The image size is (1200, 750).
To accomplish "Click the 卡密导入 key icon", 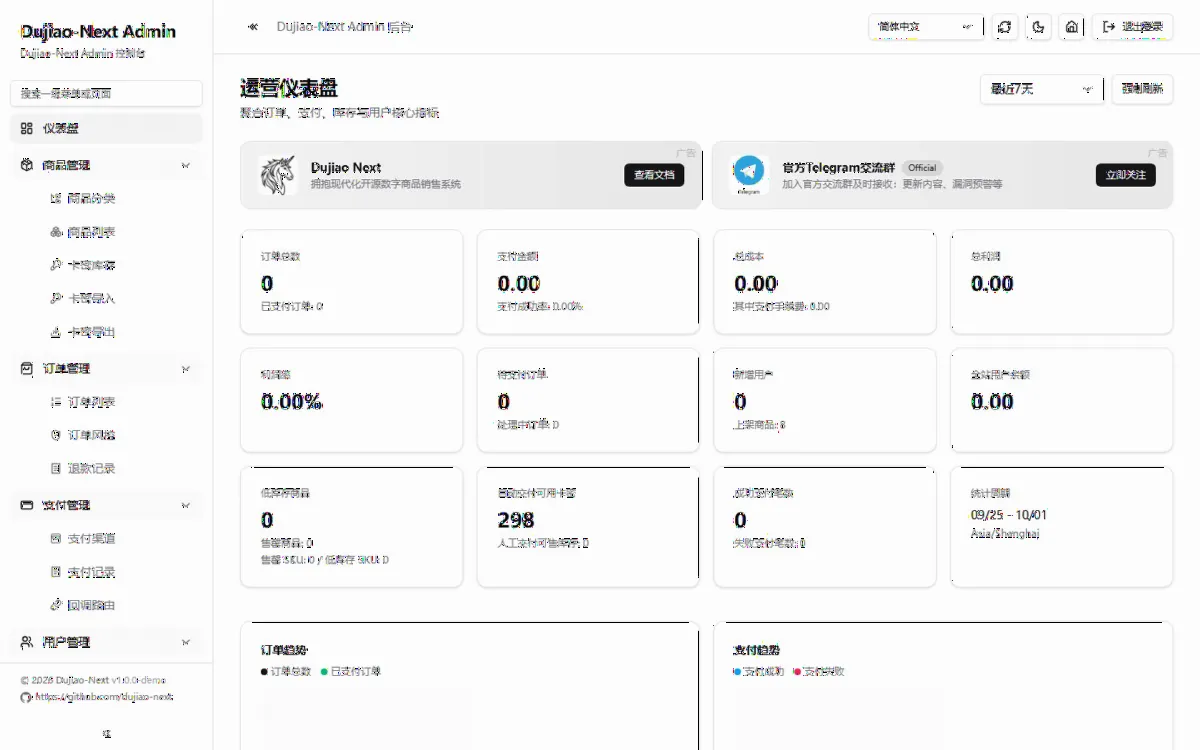I will 56,298.
